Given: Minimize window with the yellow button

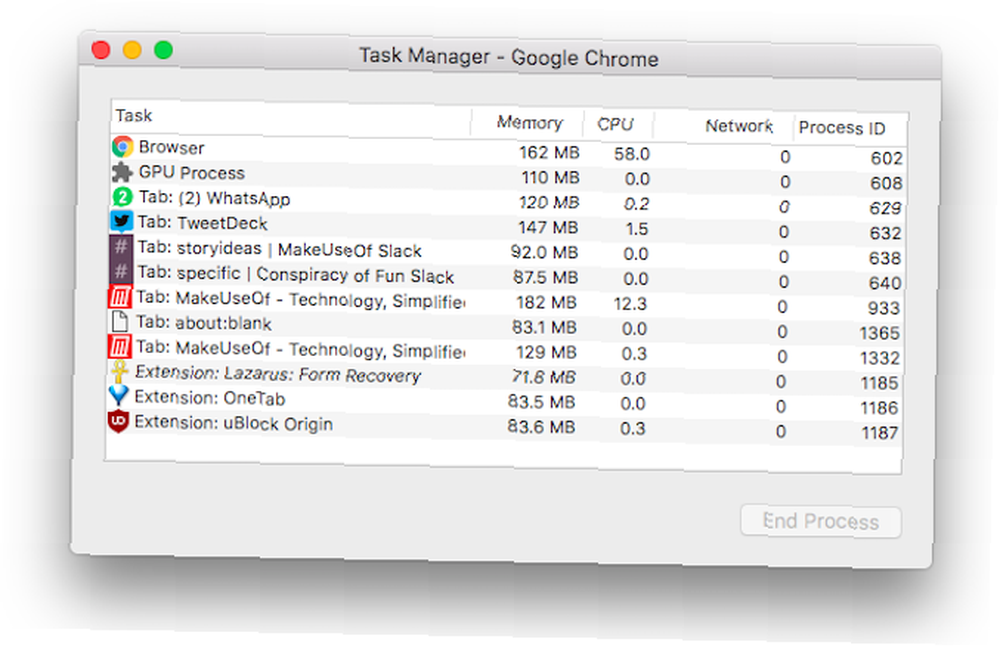Looking at the screenshot, I should 132,50.
